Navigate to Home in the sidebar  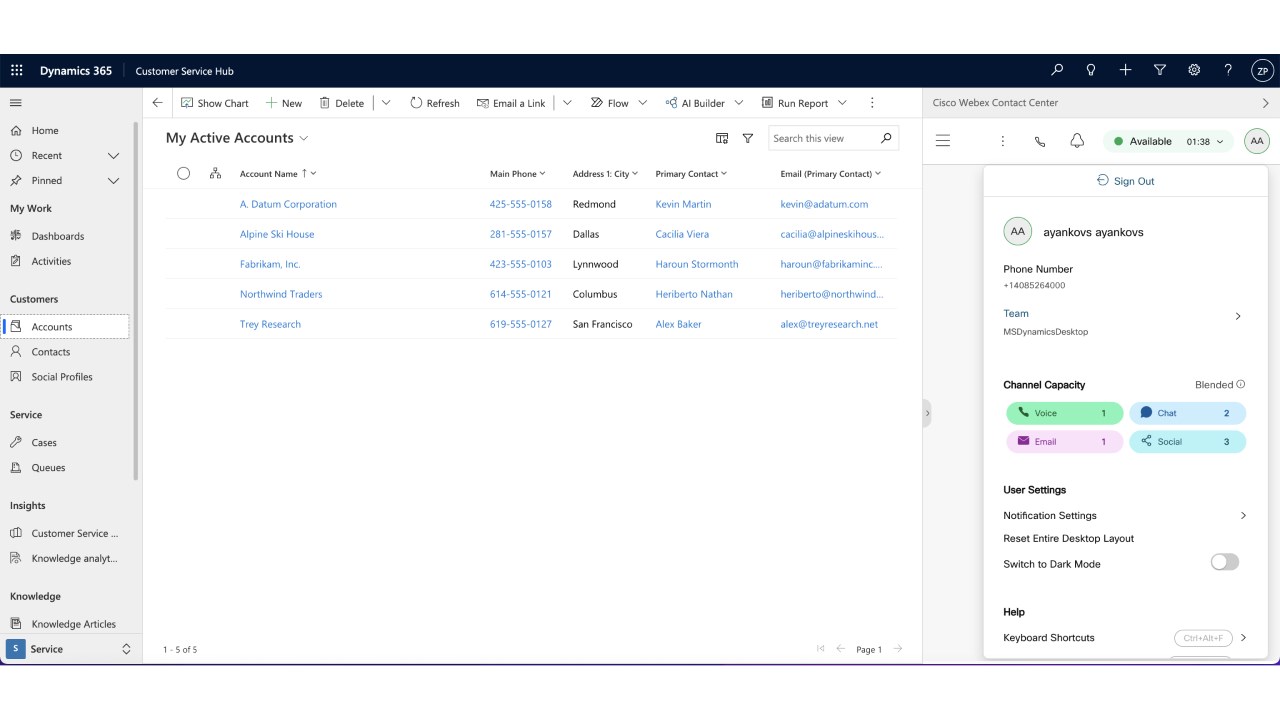tap(45, 131)
